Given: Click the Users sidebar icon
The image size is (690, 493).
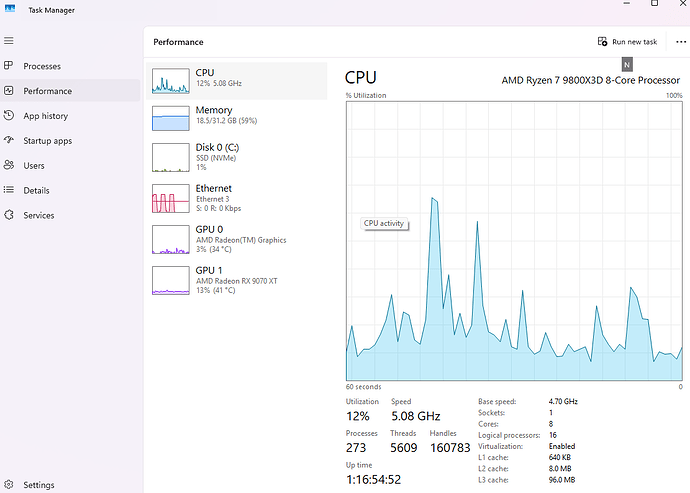Looking at the screenshot, I should tap(9, 165).
